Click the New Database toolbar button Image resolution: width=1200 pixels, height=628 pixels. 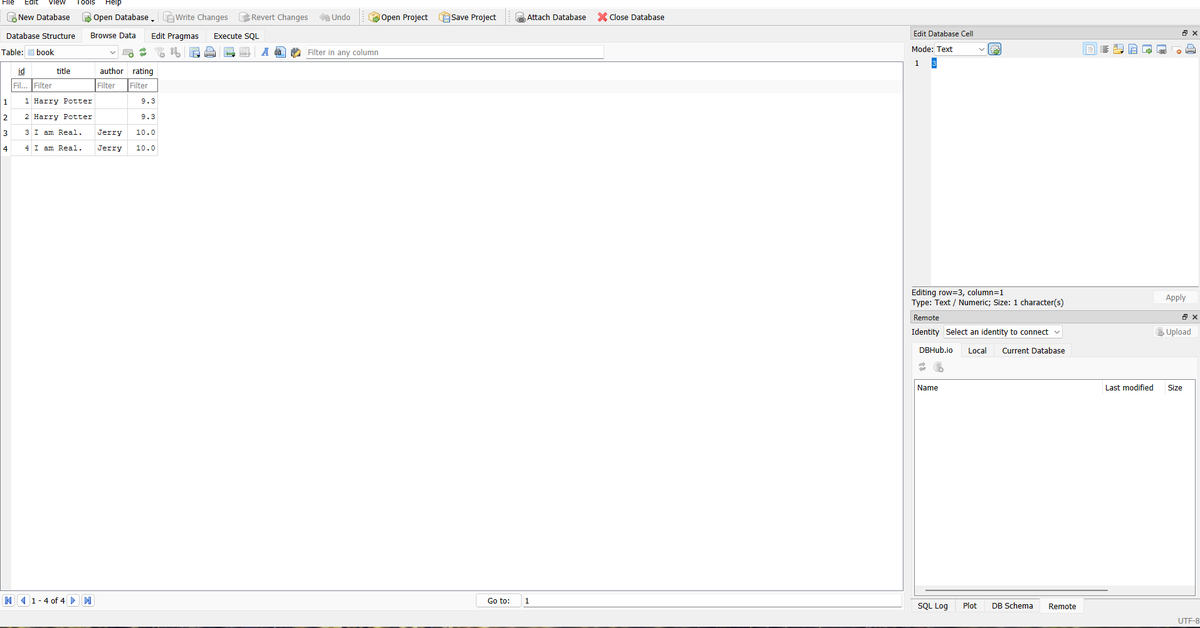(38, 17)
